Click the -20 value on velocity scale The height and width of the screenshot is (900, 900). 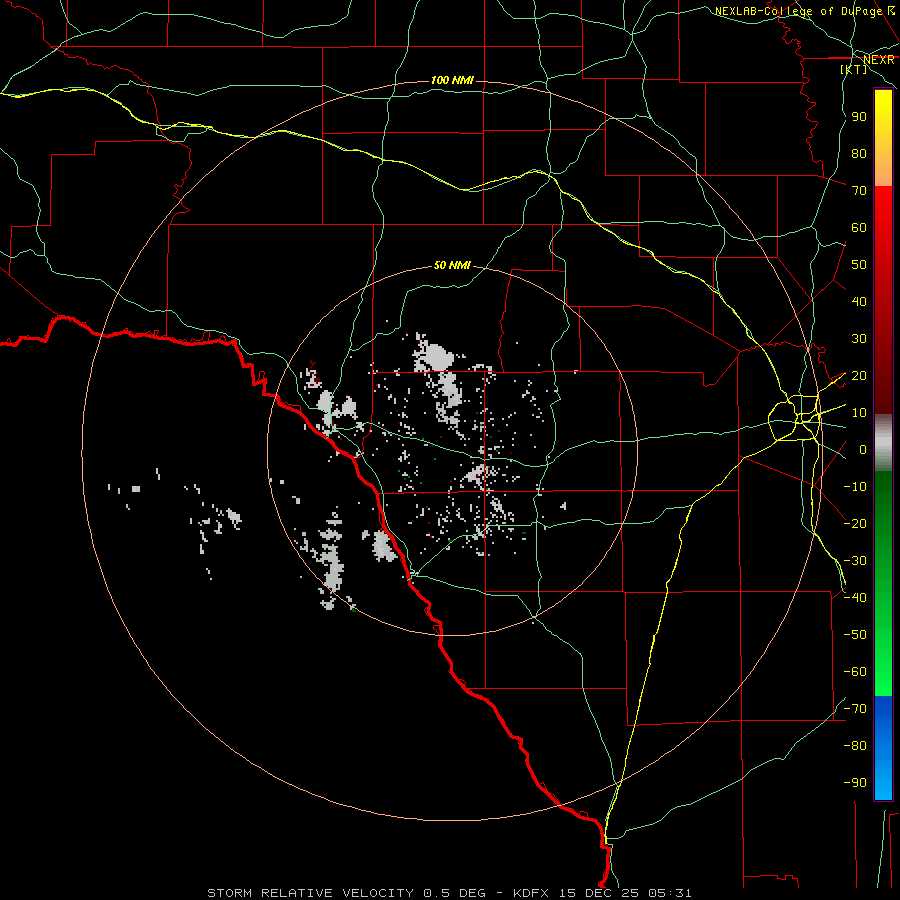tap(855, 523)
